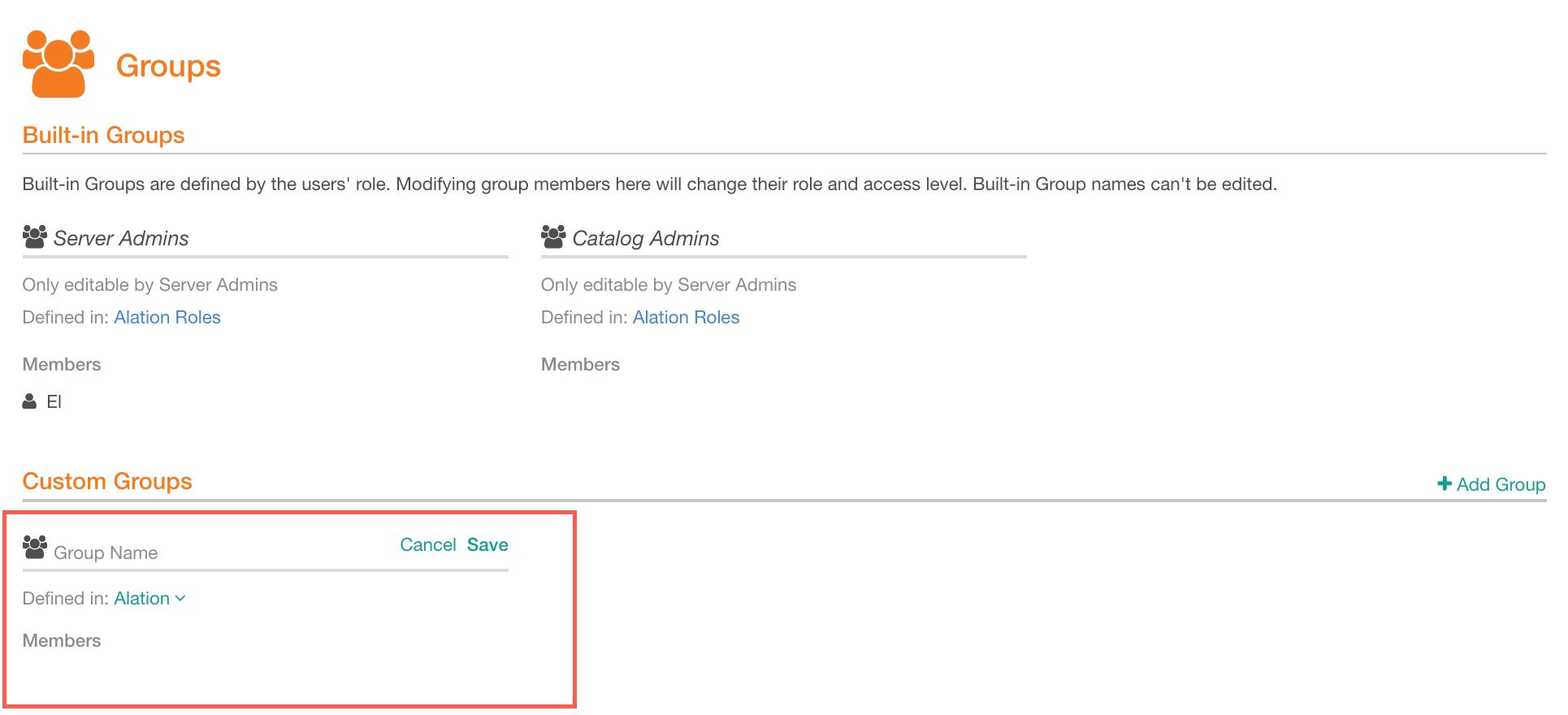
Task: Click the user icon beside El
Action: 29,401
